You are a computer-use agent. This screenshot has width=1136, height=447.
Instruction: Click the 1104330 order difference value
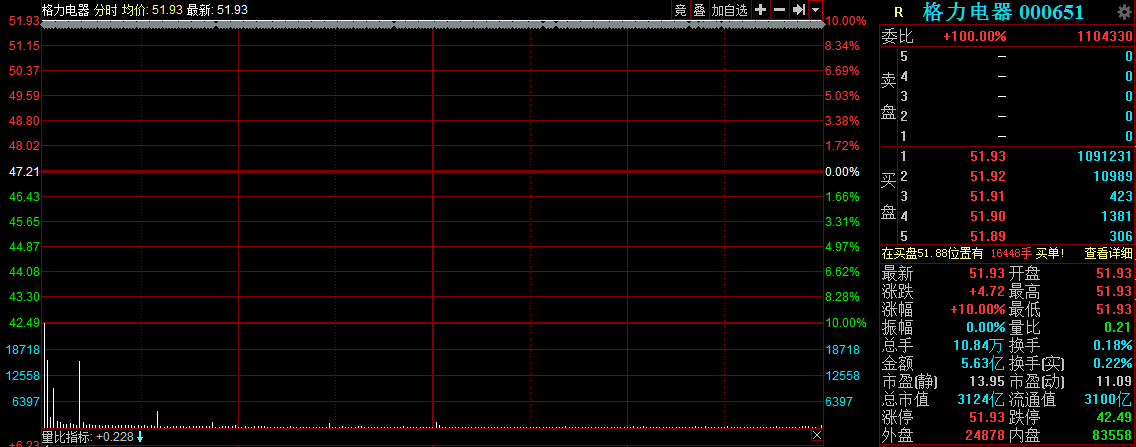tap(1106, 36)
